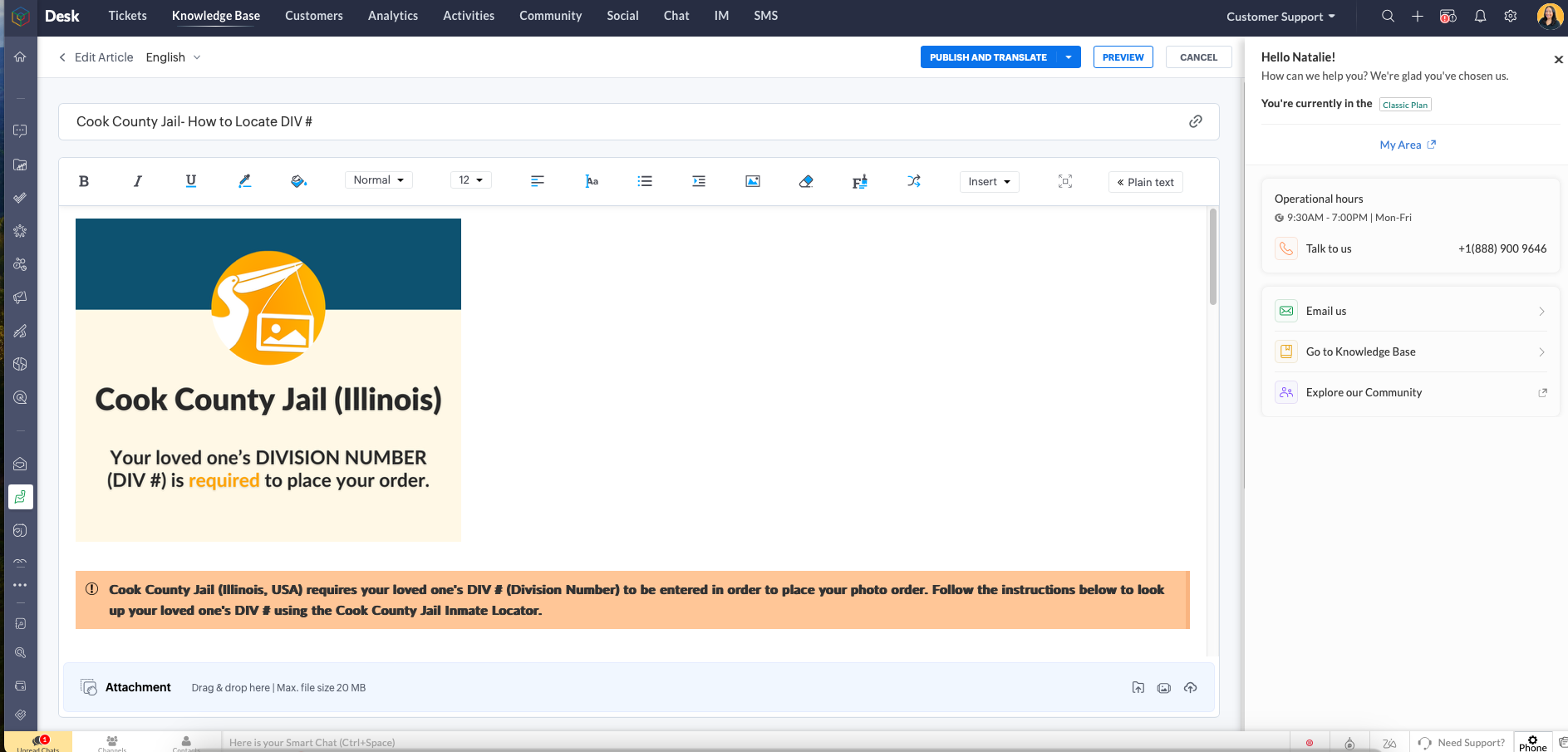
Task: Switch to the Analytics tab
Action: click(x=393, y=16)
